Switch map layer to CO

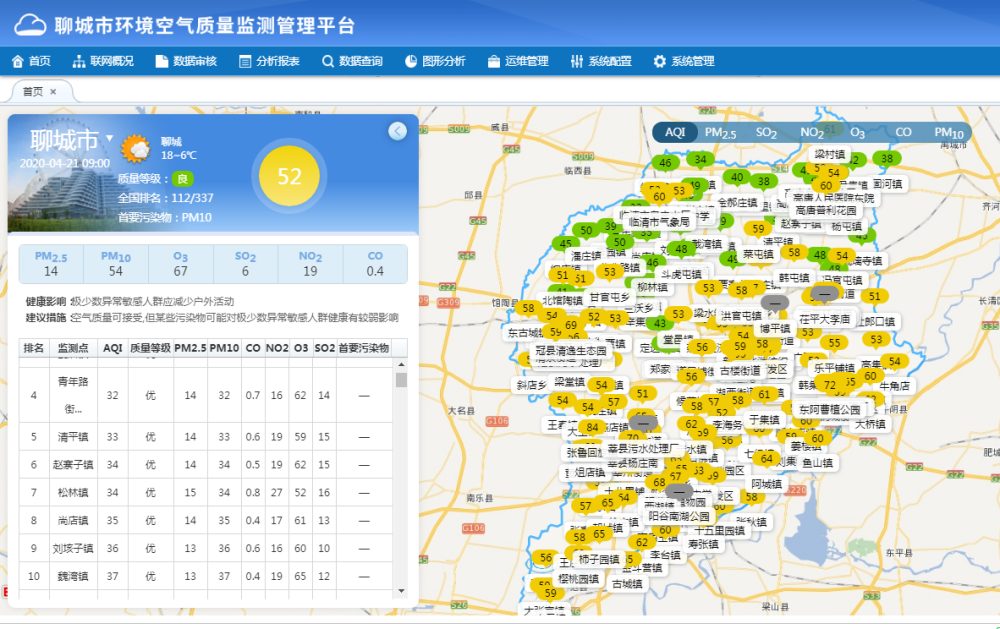(903, 132)
